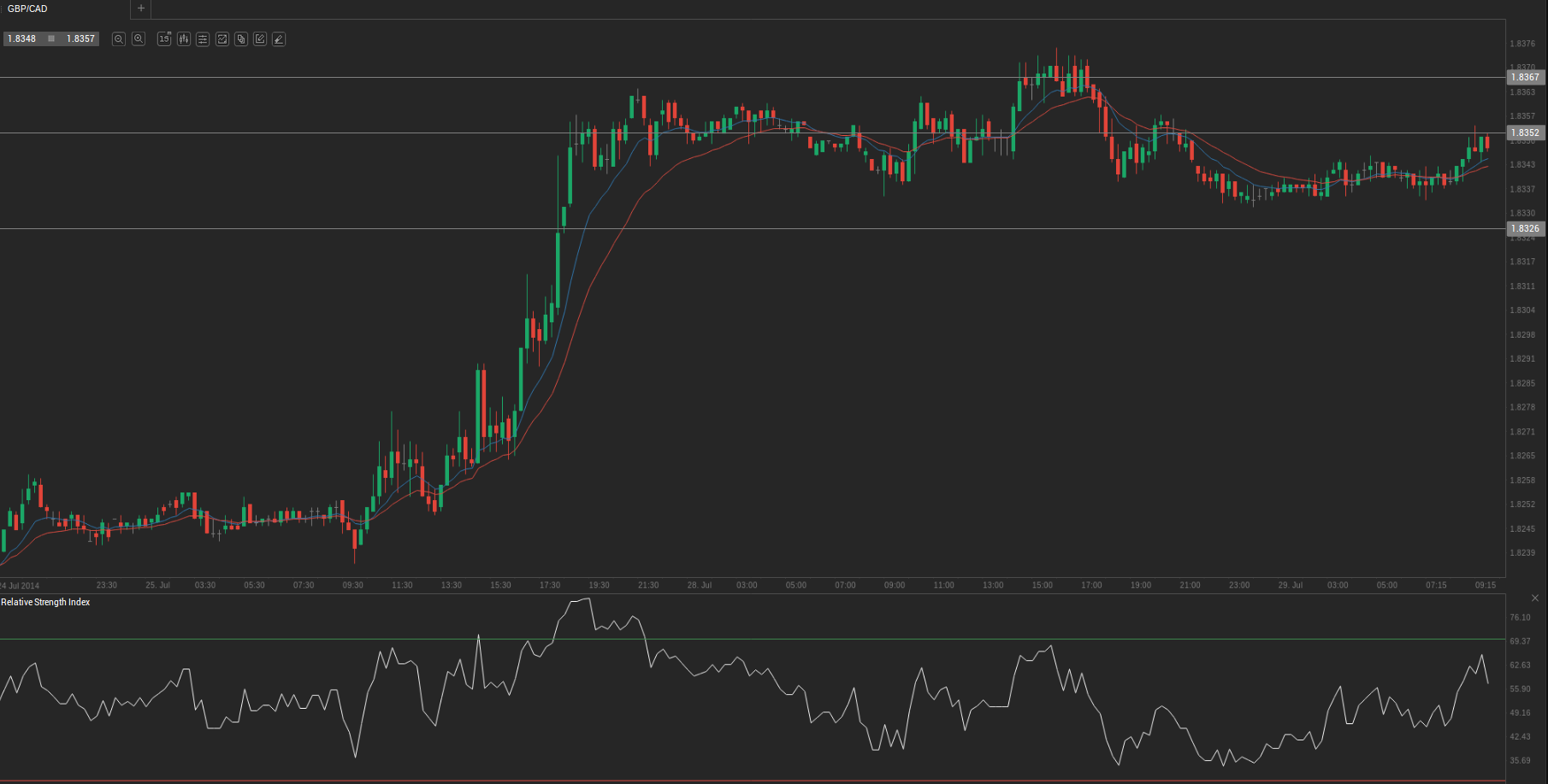Close the Relative Strength Index panel

tap(1535, 598)
